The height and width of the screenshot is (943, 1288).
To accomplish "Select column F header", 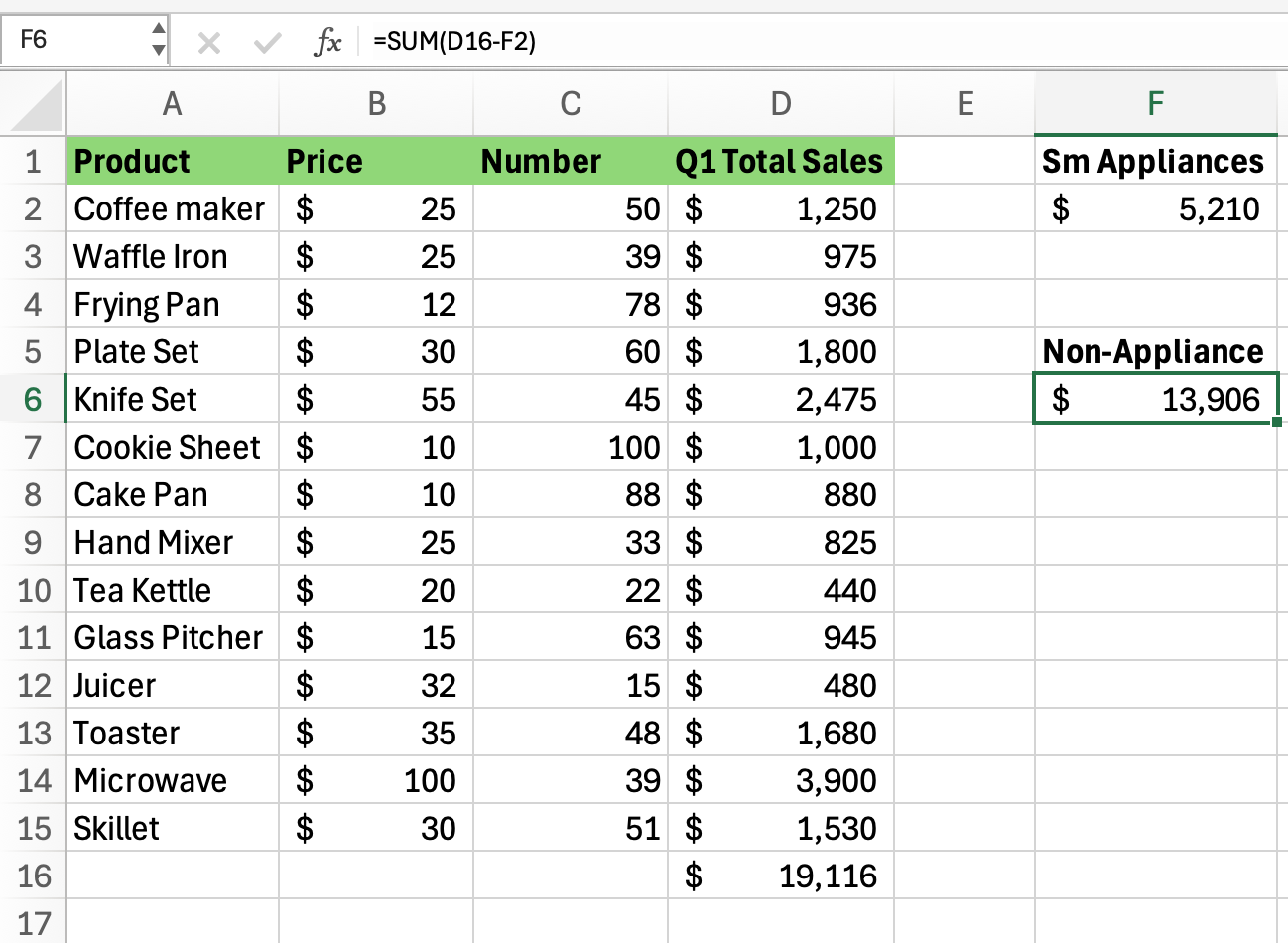I will tap(1156, 103).
